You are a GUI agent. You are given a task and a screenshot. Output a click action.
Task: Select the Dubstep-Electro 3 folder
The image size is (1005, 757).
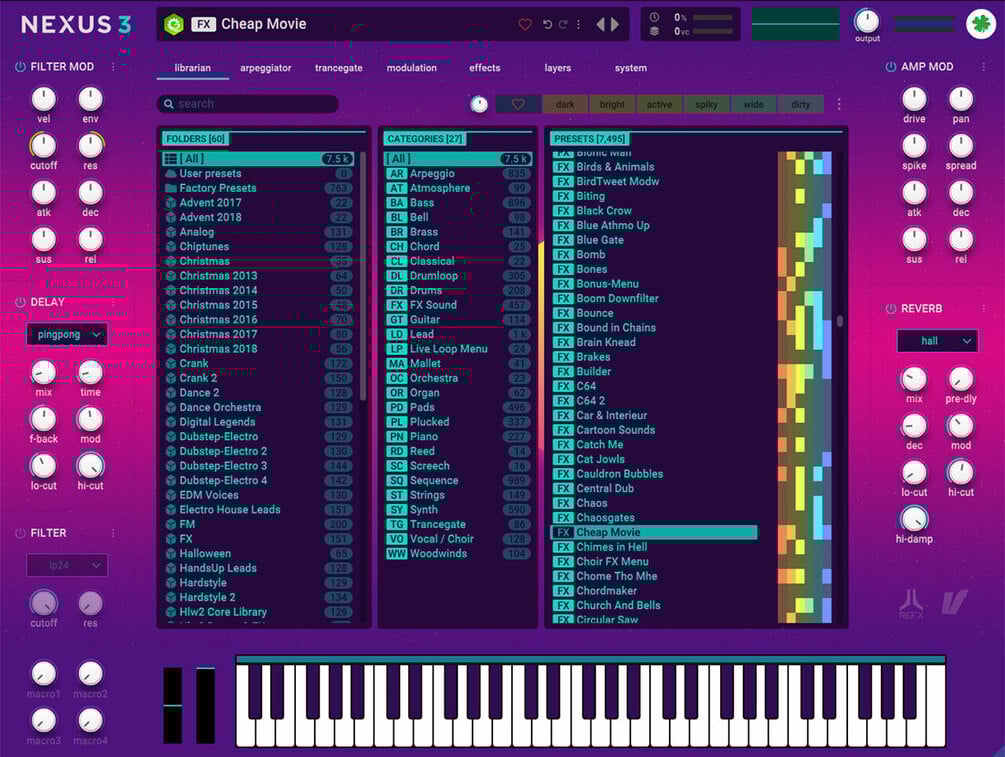point(259,466)
